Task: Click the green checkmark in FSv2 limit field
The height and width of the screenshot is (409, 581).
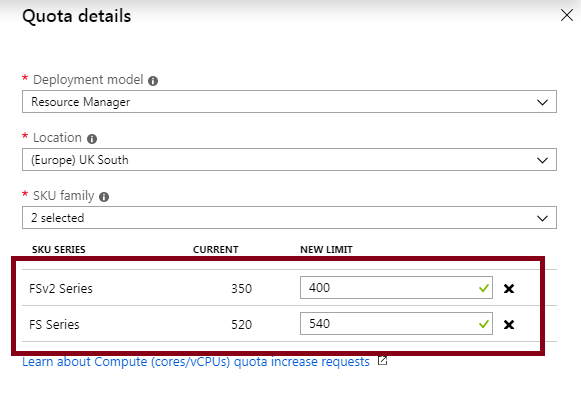Action: coord(484,288)
